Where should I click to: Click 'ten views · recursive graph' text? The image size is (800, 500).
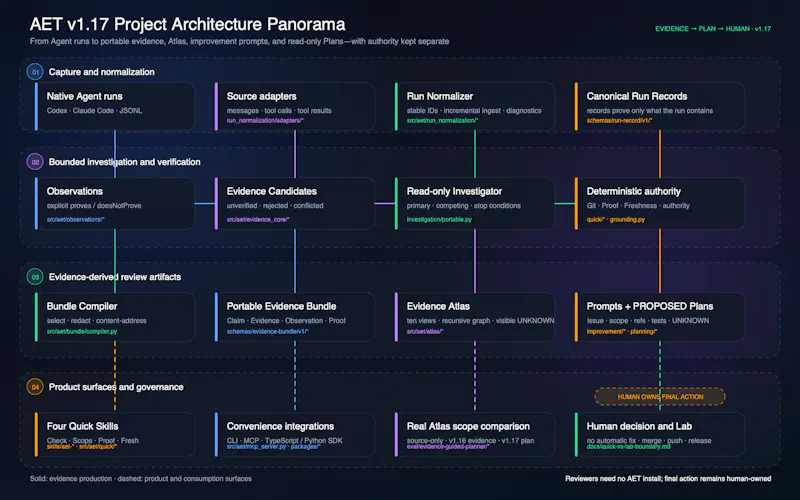coord(448,321)
